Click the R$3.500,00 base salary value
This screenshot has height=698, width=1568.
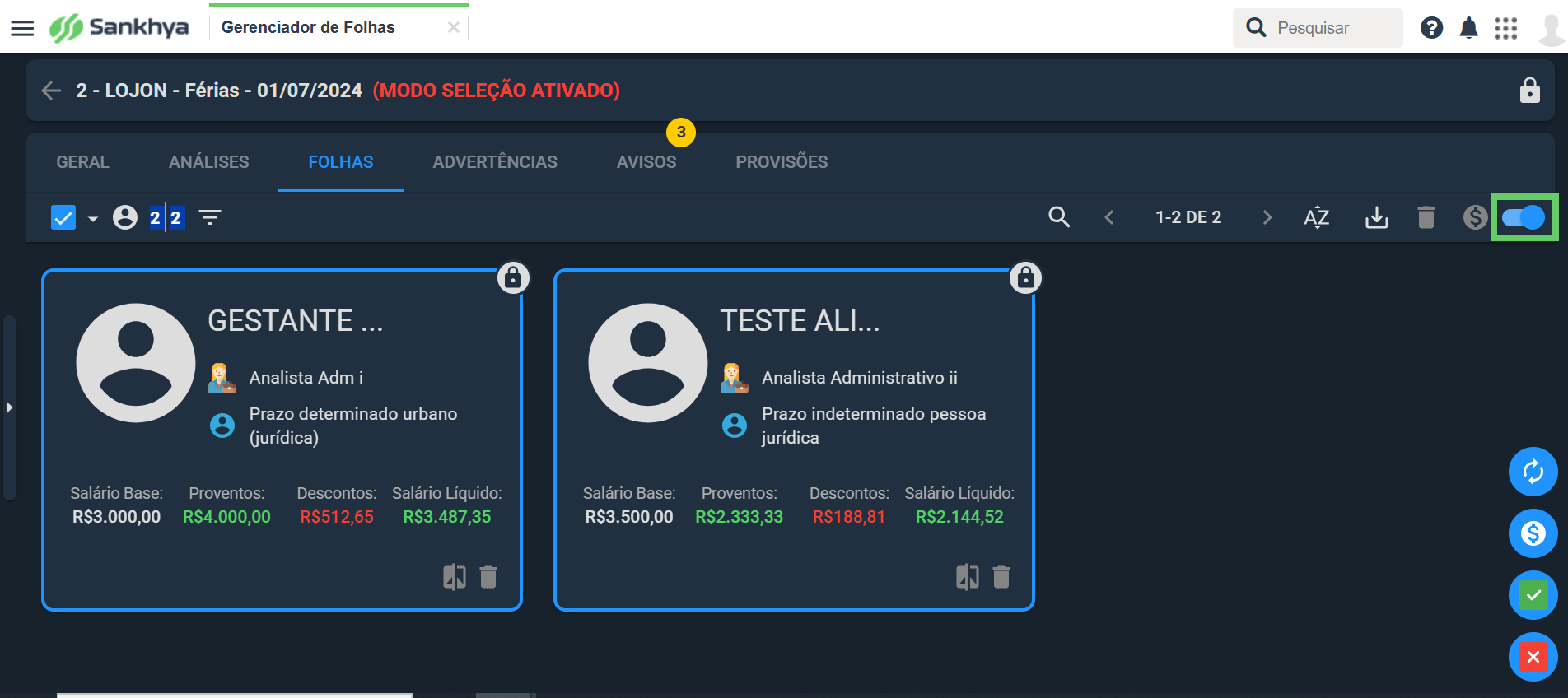(629, 517)
